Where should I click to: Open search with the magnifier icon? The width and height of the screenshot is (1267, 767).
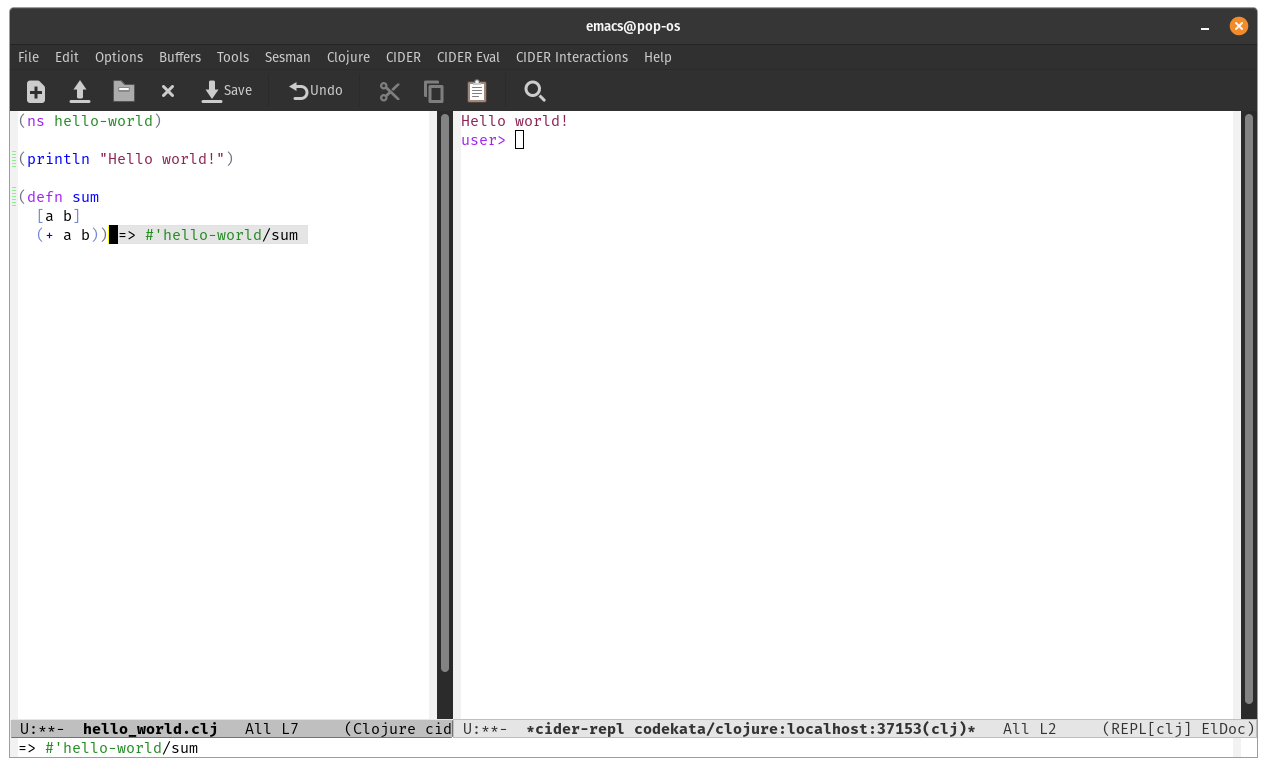(x=535, y=91)
